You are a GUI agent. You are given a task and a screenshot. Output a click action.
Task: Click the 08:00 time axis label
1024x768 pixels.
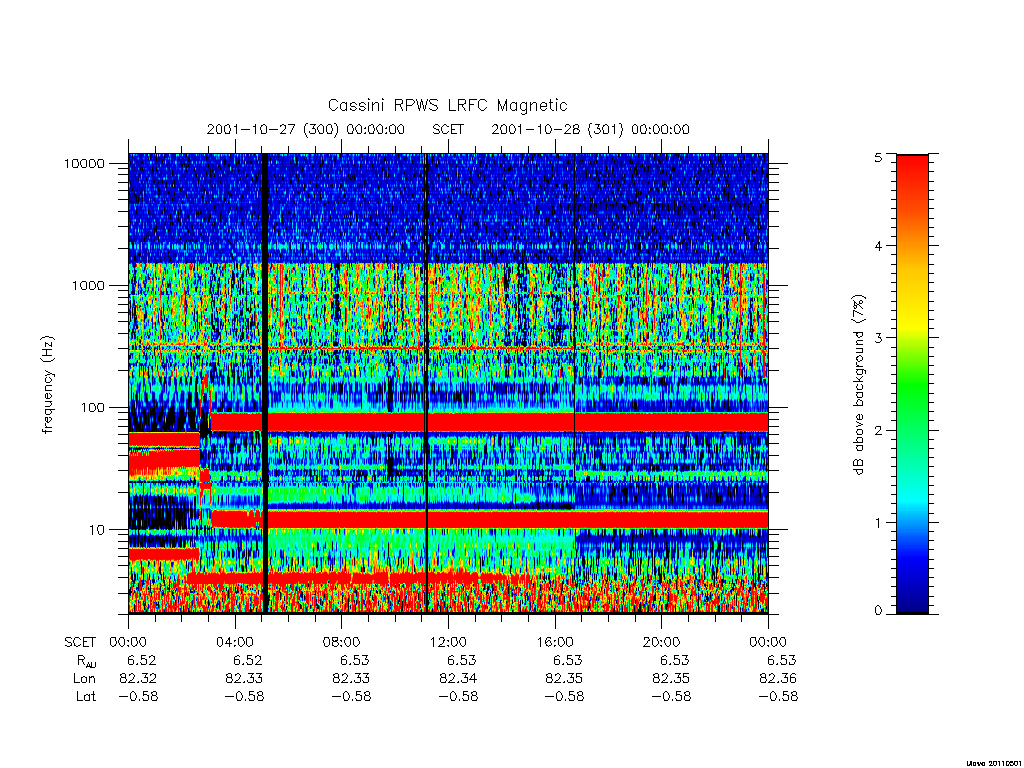click(x=342, y=642)
